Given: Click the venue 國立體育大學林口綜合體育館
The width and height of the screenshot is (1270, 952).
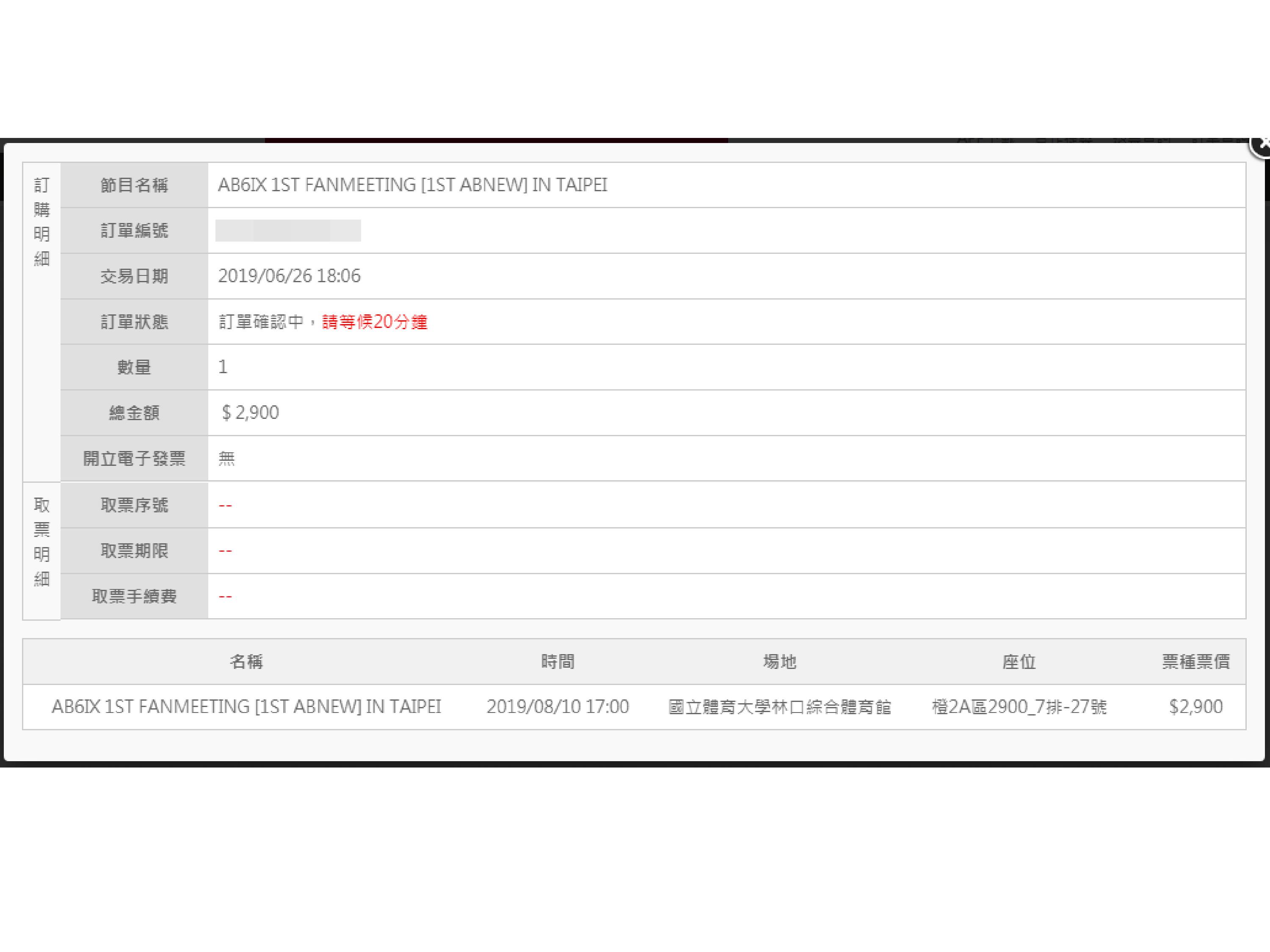Looking at the screenshot, I should [x=779, y=707].
